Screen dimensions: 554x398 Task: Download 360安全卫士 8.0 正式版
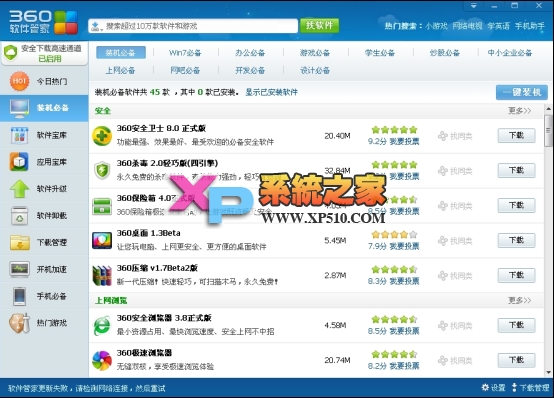pos(517,135)
